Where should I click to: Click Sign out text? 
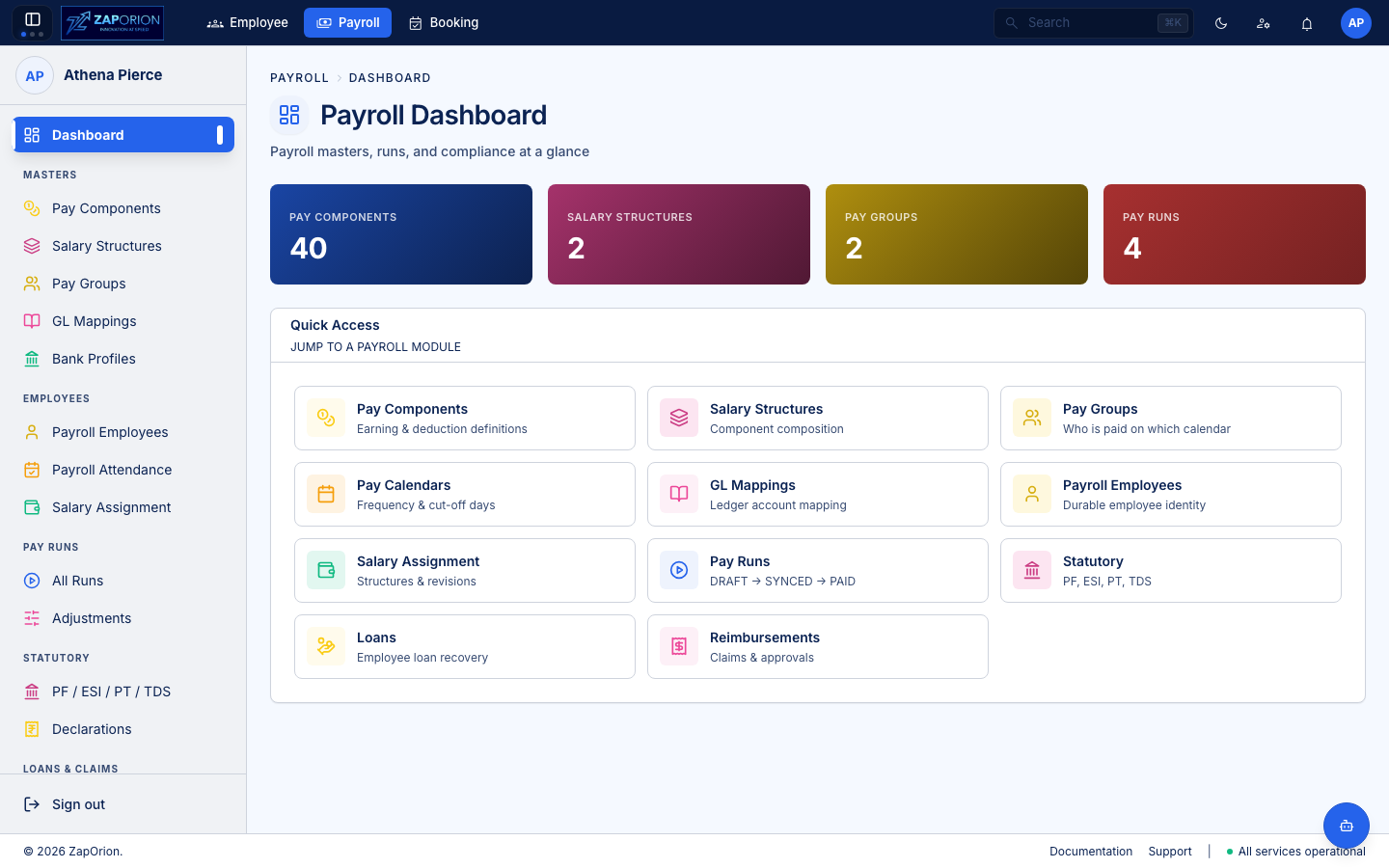[x=78, y=804]
